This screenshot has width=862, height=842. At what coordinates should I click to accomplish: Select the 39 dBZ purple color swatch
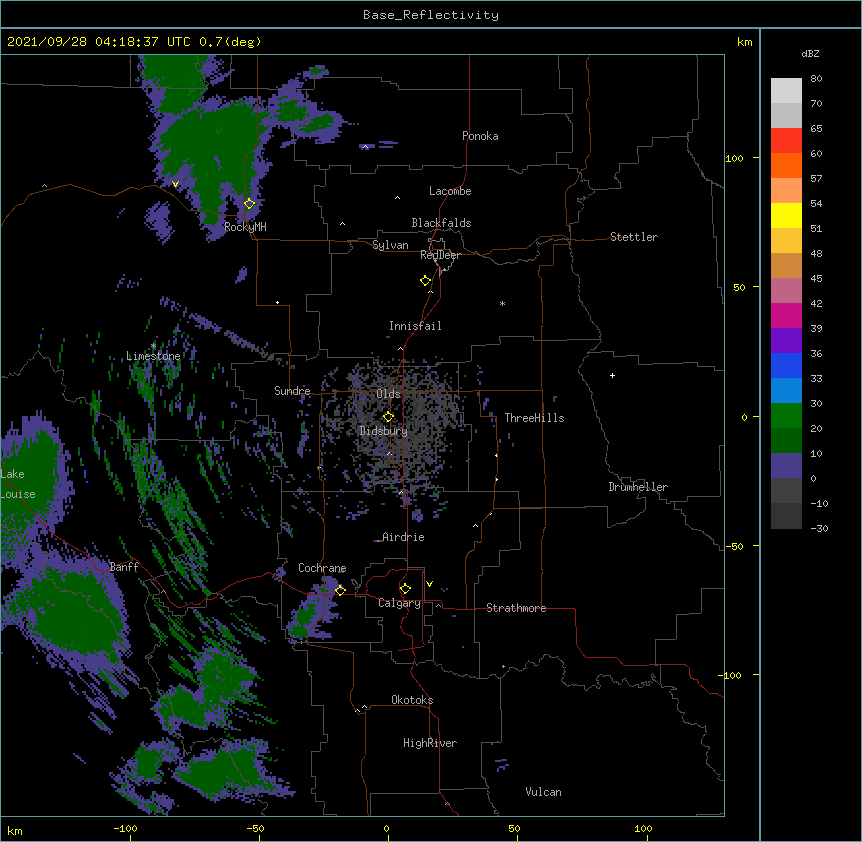pyautogui.click(x=786, y=341)
